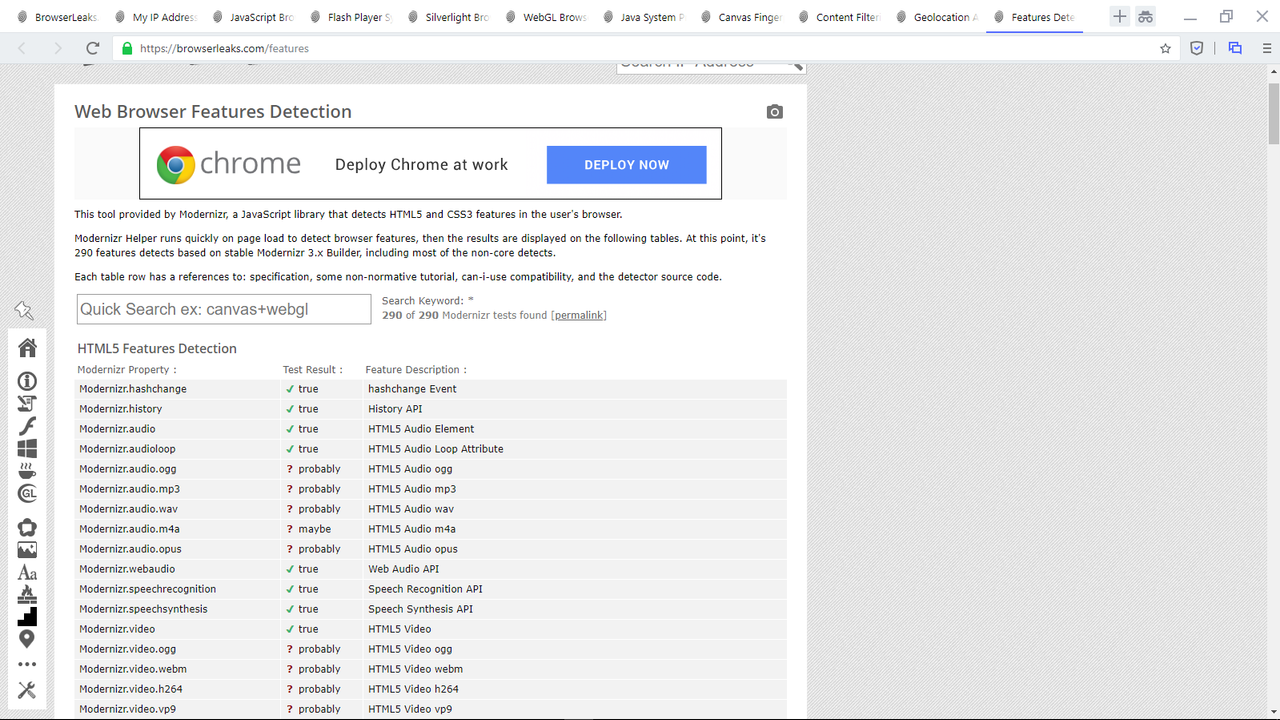The image size is (1280, 720).
Task: Open the three-dots more icon in sidebar
Action: click(27, 664)
